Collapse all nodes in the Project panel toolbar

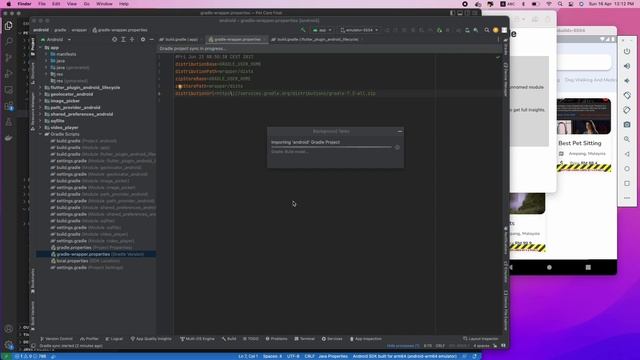(x=132, y=40)
